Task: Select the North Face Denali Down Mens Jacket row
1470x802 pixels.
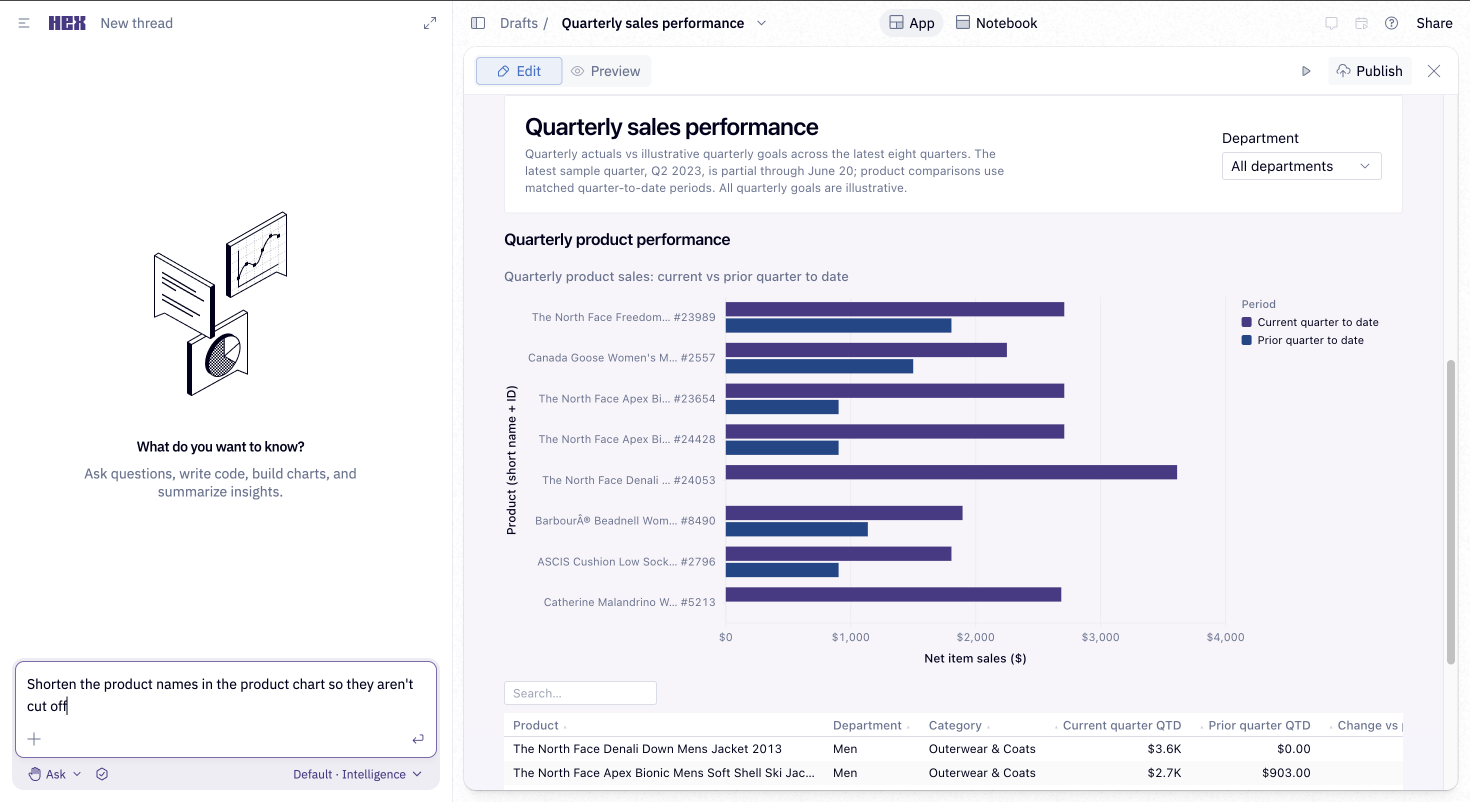Action: pos(953,749)
